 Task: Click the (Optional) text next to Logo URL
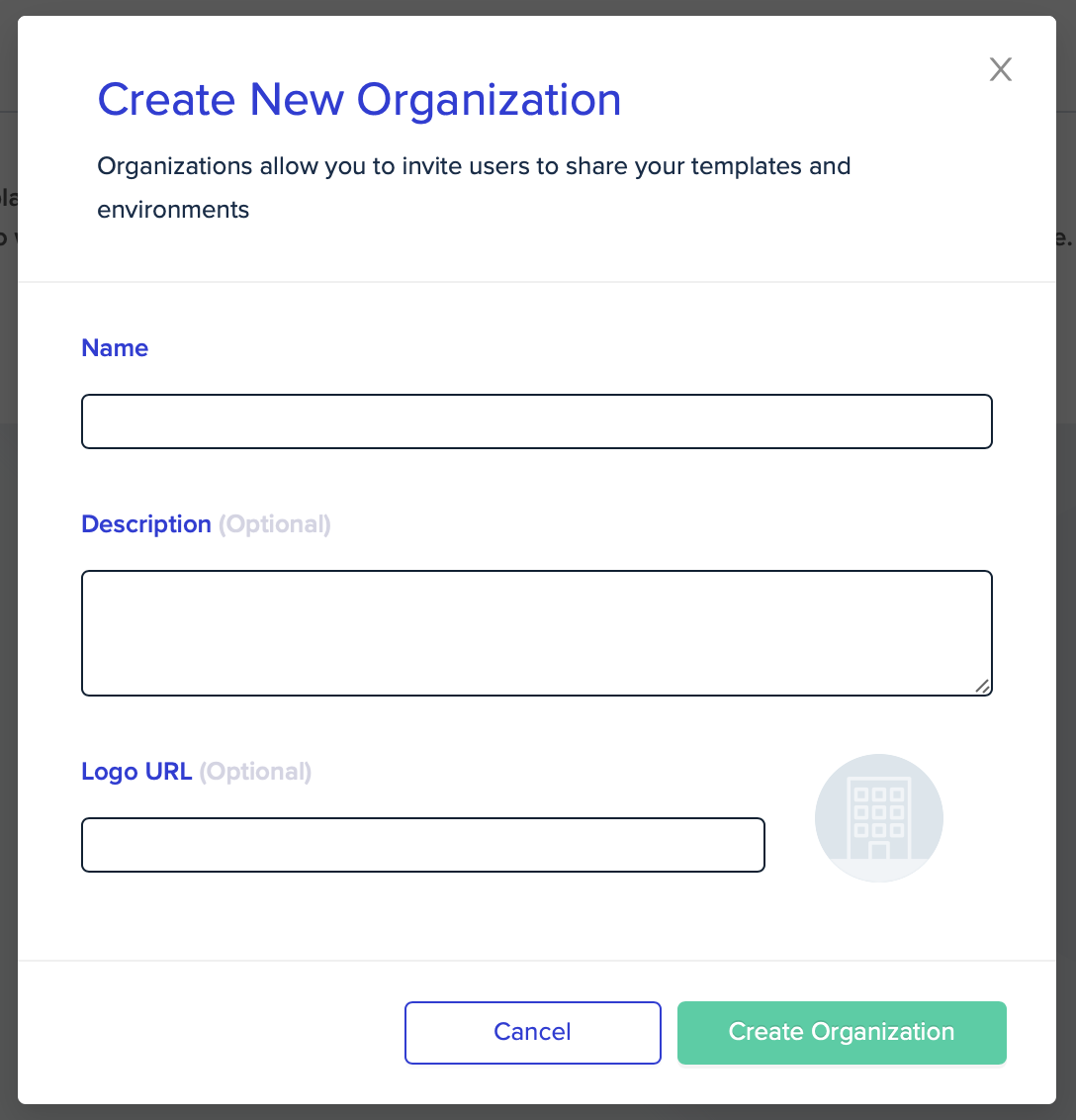point(255,772)
